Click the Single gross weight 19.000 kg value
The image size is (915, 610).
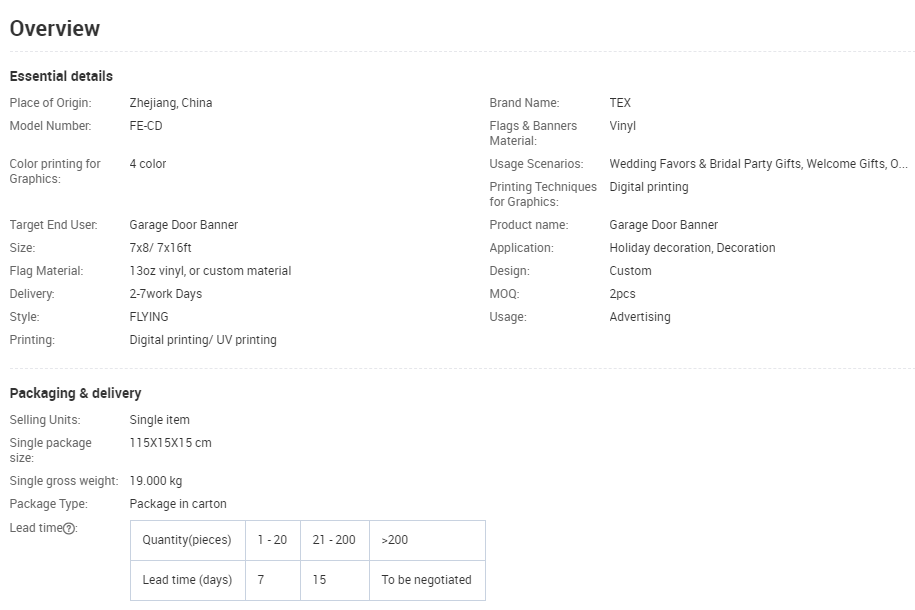coord(155,481)
